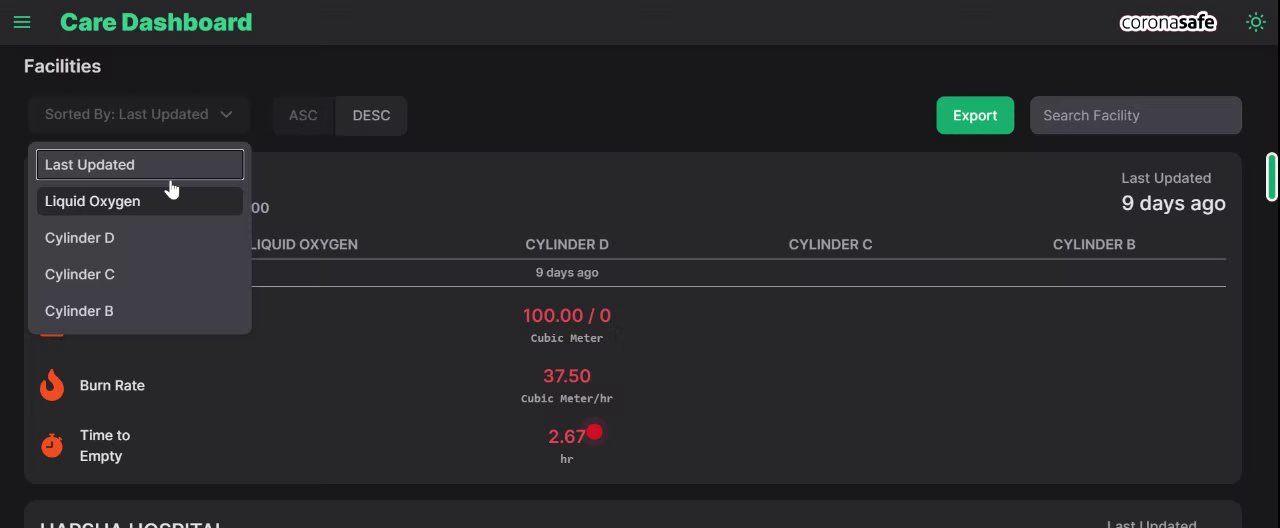Viewport: 1280px width, 528px height.
Task: Select Liquid Oxygen from sort list
Action: coord(139,201)
